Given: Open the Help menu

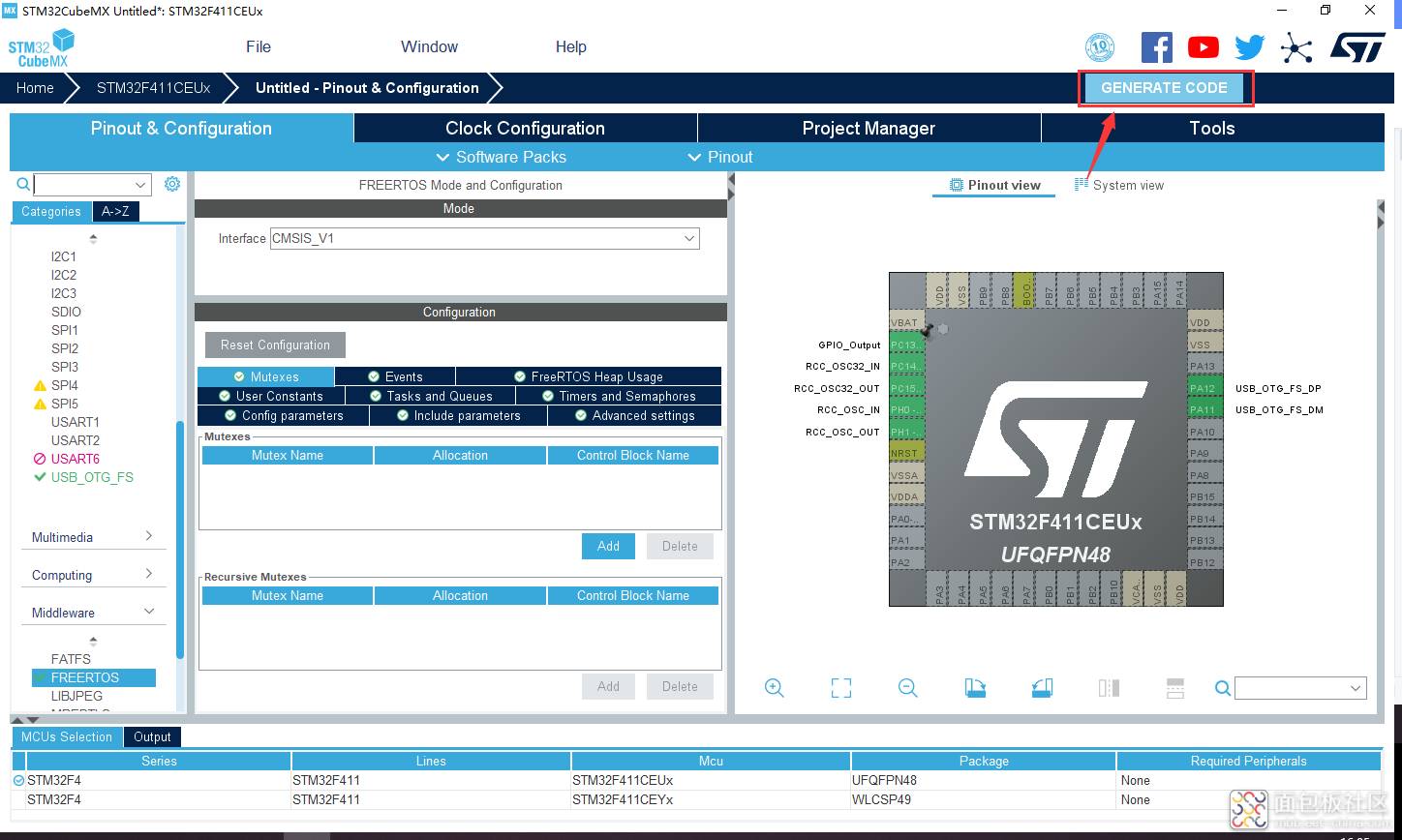Looking at the screenshot, I should pyautogui.click(x=571, y=46).
